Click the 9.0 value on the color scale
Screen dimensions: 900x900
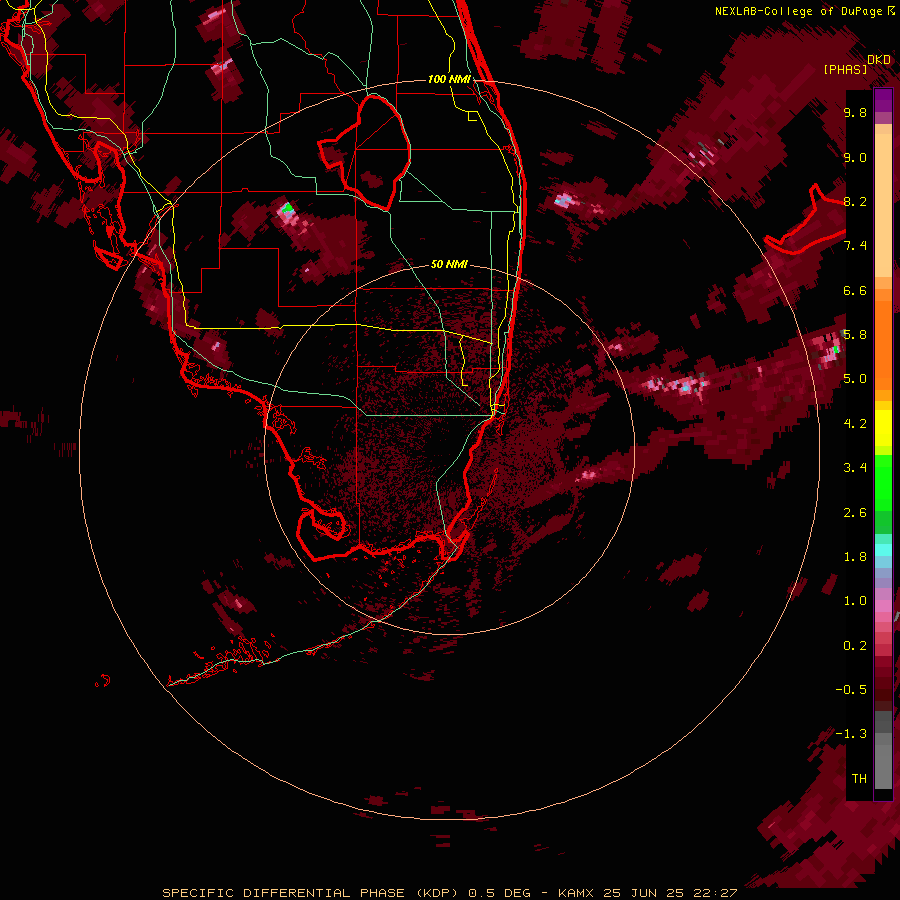tap(855, 157)
